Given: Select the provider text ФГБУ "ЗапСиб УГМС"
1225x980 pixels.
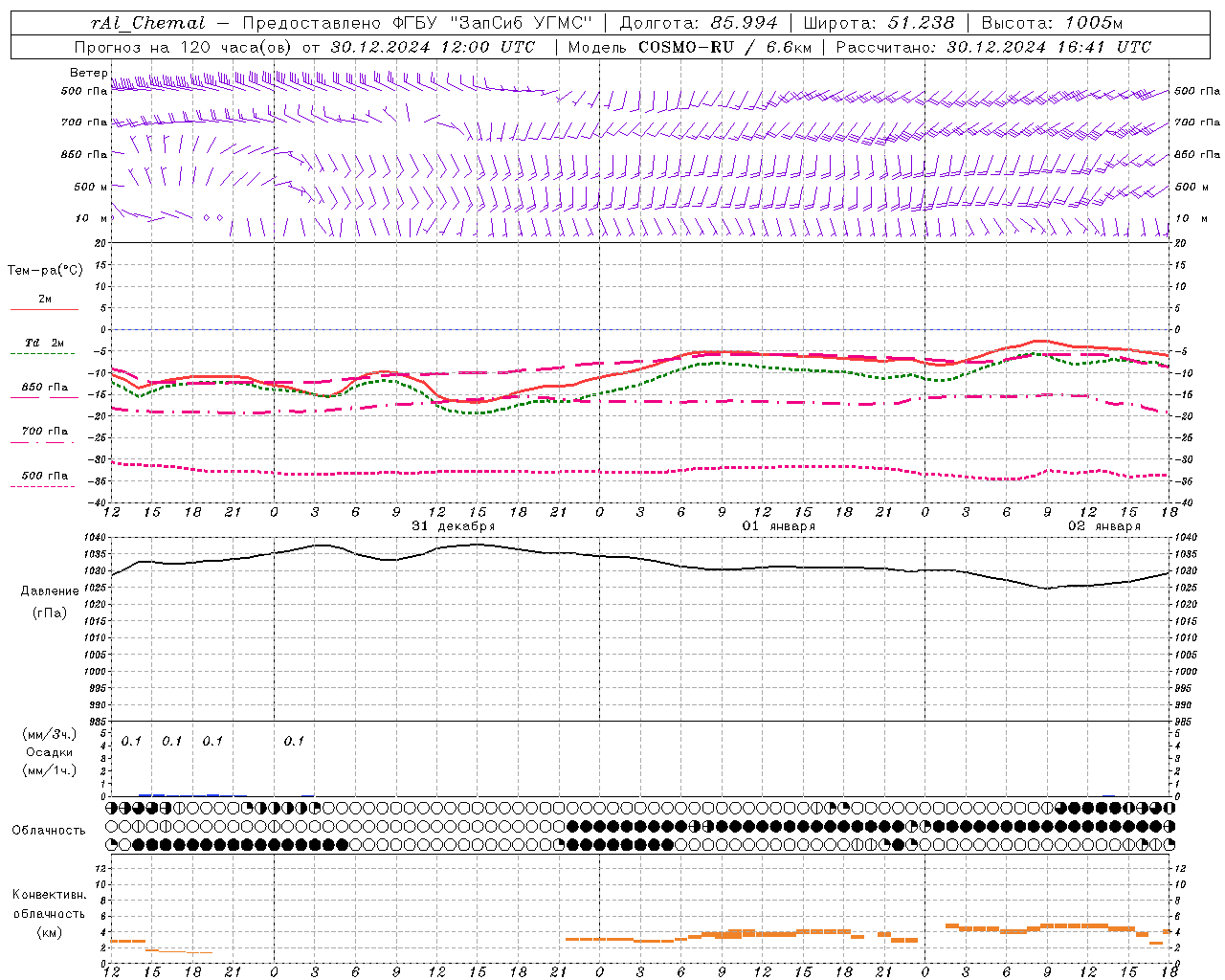Looking at the screenshot, I should click(x=493, y=23).
